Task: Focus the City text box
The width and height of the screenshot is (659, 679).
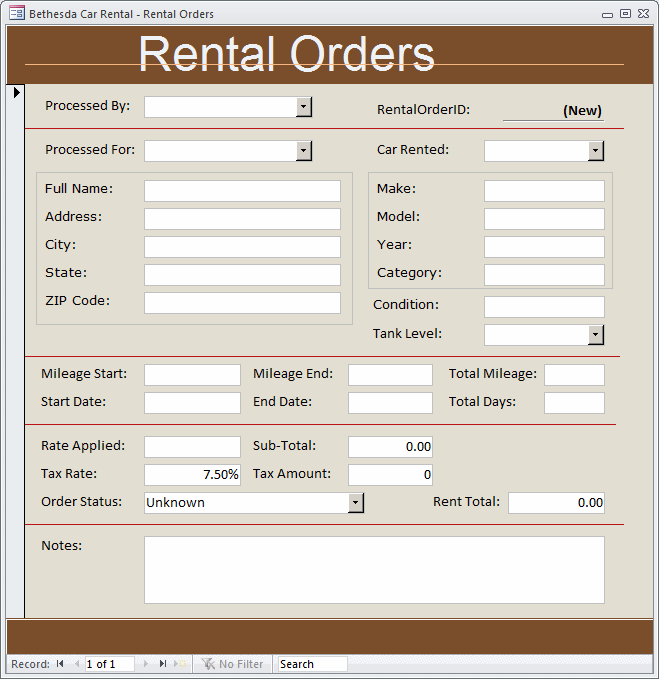Action: pos(242,247)
